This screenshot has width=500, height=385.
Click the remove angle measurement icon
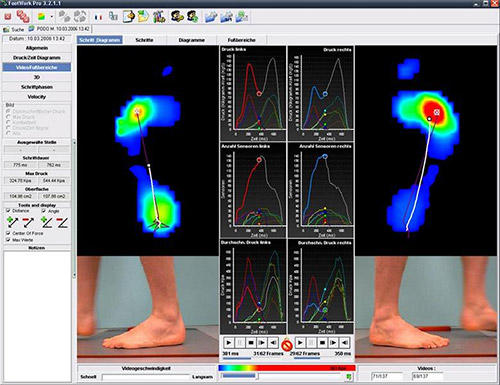click(62, 222)
